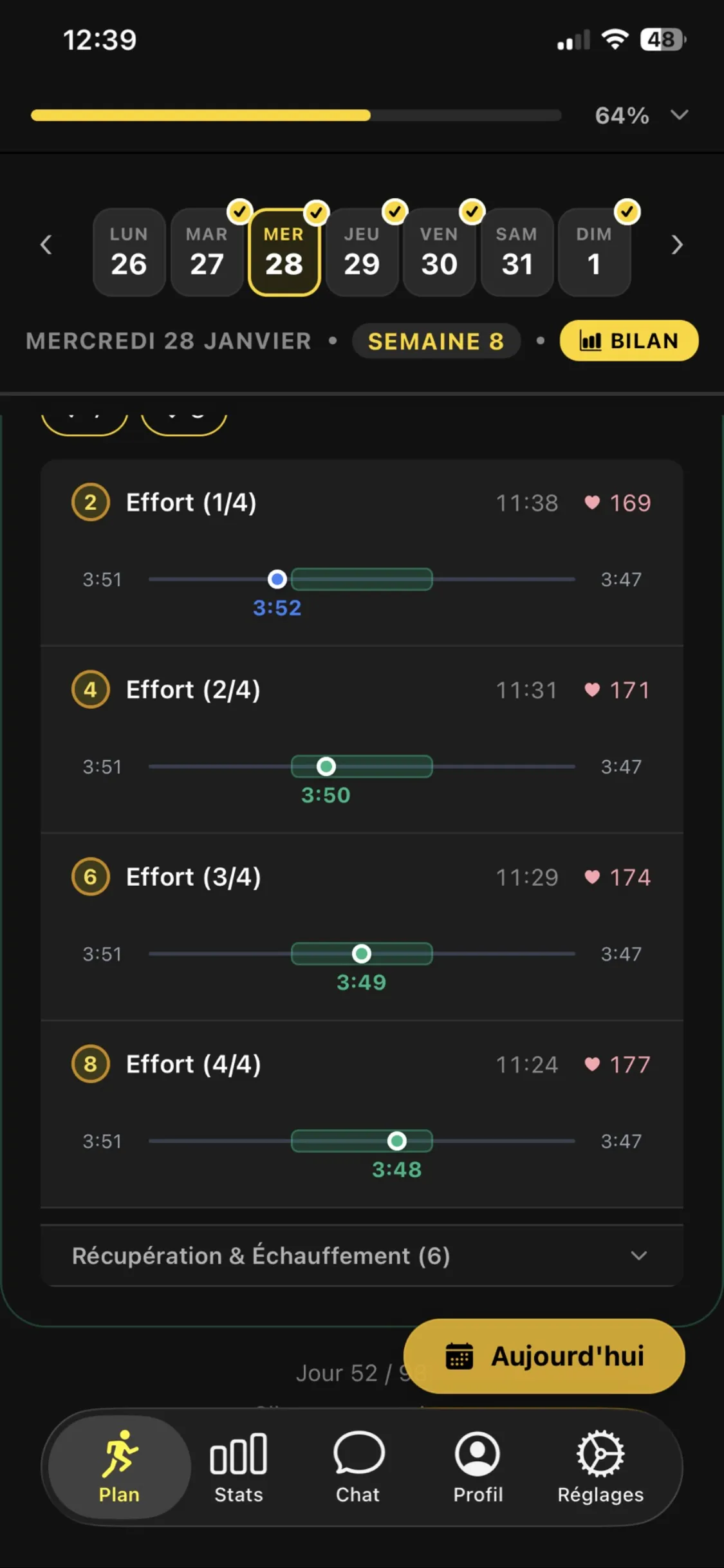Tap the Semaine 8 badge
The width and height of the screenshot is (724, 1568).
pyautogui.click(x=436, y=341)
